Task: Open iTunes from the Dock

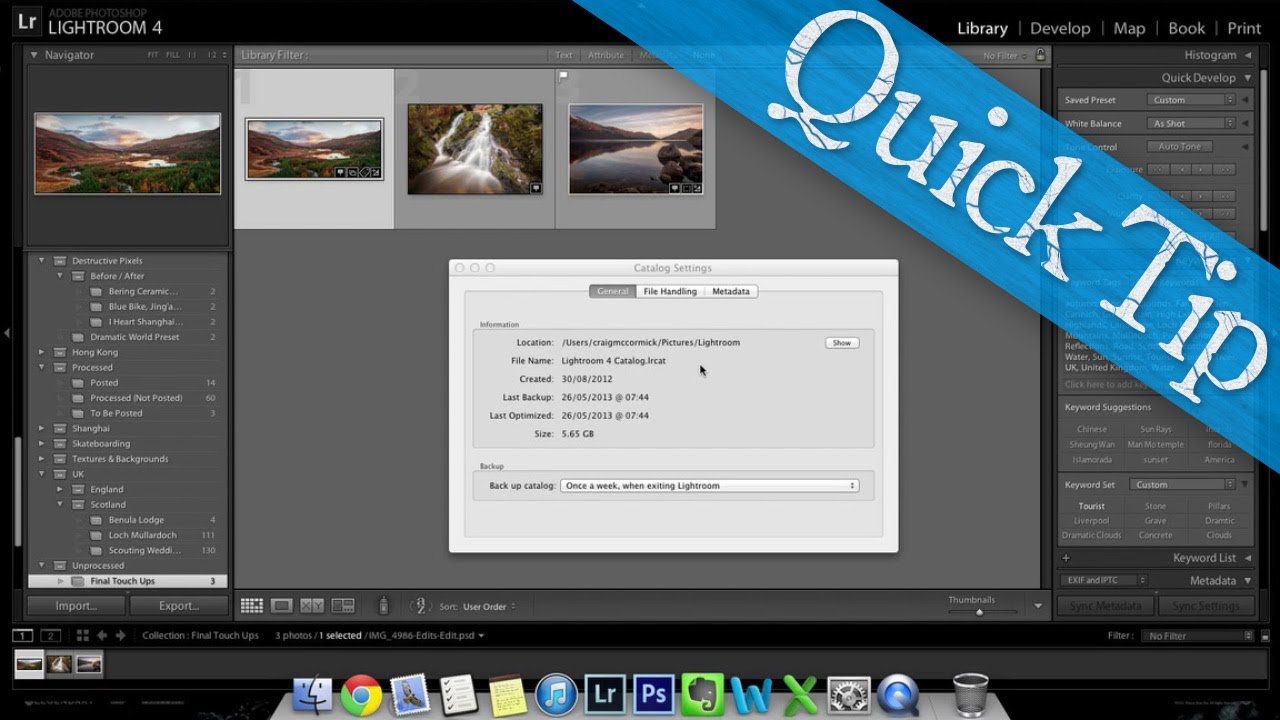Action: pos(555,695)
